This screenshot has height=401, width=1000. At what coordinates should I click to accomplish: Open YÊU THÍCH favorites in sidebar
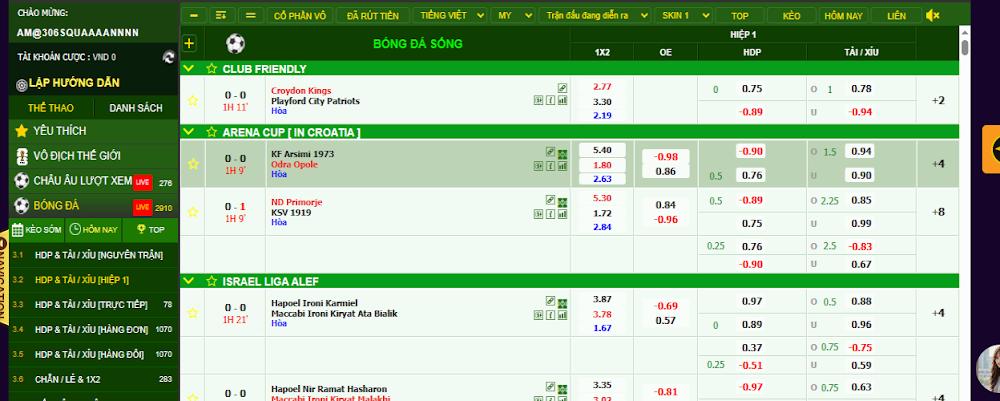point(94,131)
